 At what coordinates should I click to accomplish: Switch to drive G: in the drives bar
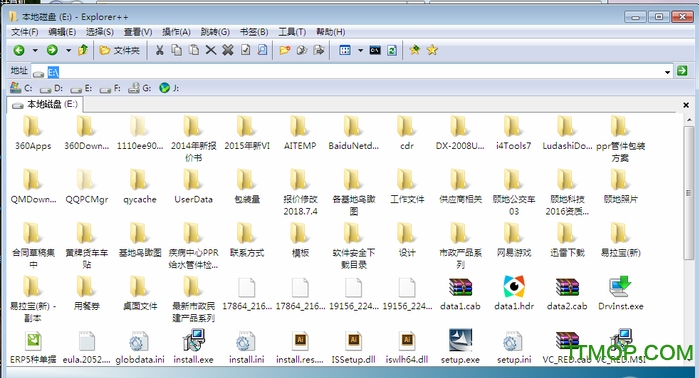[140, 88]
